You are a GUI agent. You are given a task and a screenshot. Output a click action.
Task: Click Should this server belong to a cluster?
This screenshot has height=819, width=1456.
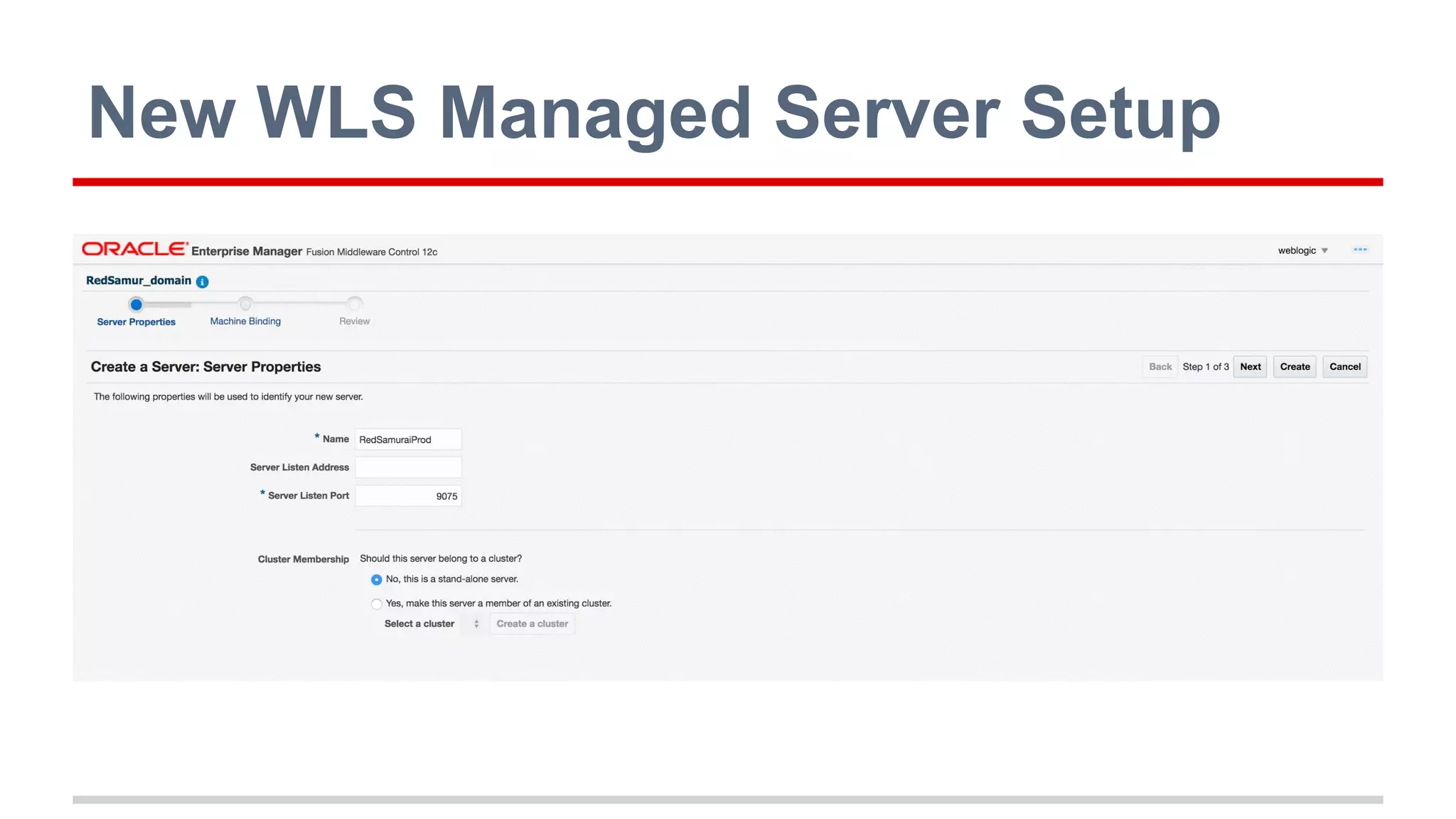coord(441,559)
